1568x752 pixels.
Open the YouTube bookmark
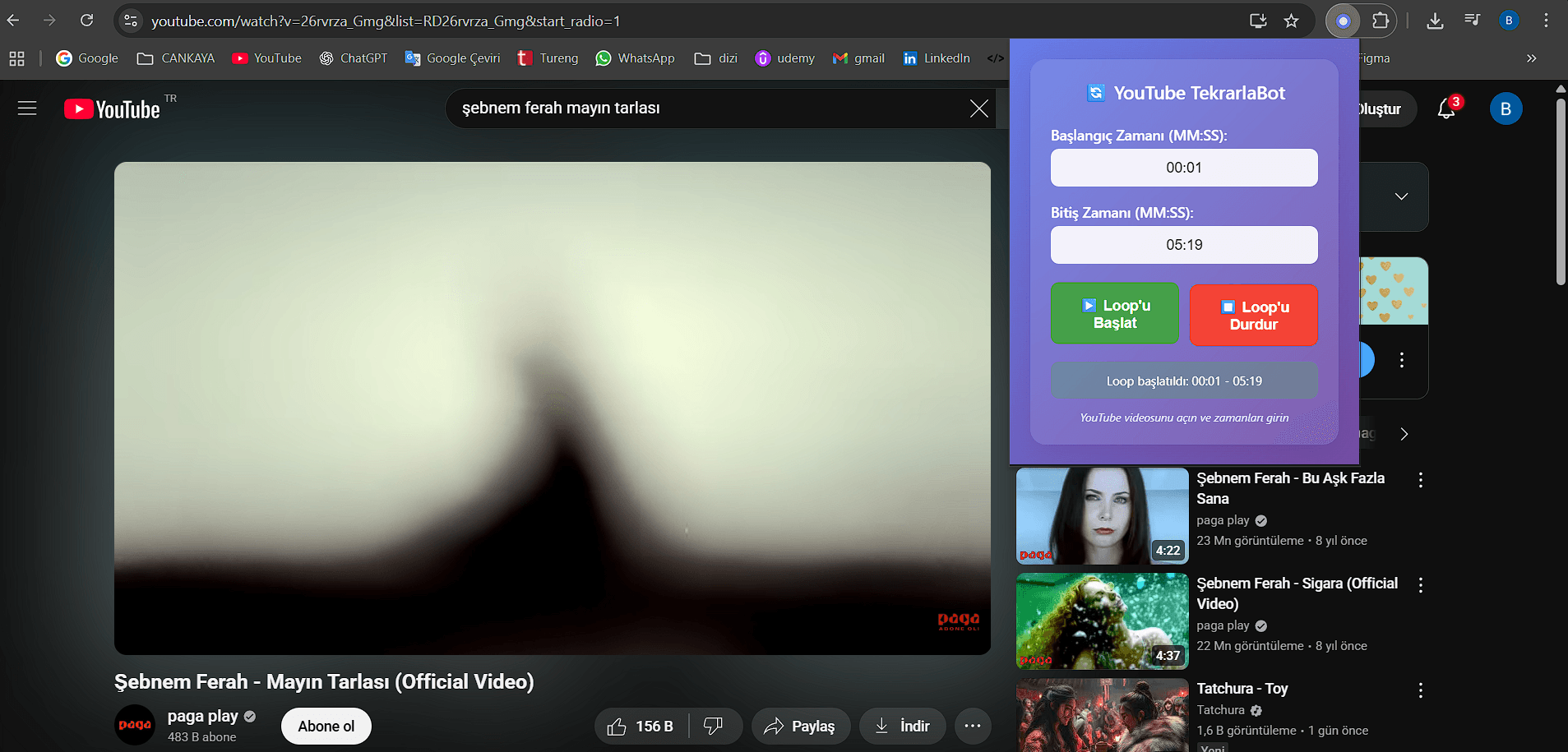pyautogui.click(x=267, y=58)
